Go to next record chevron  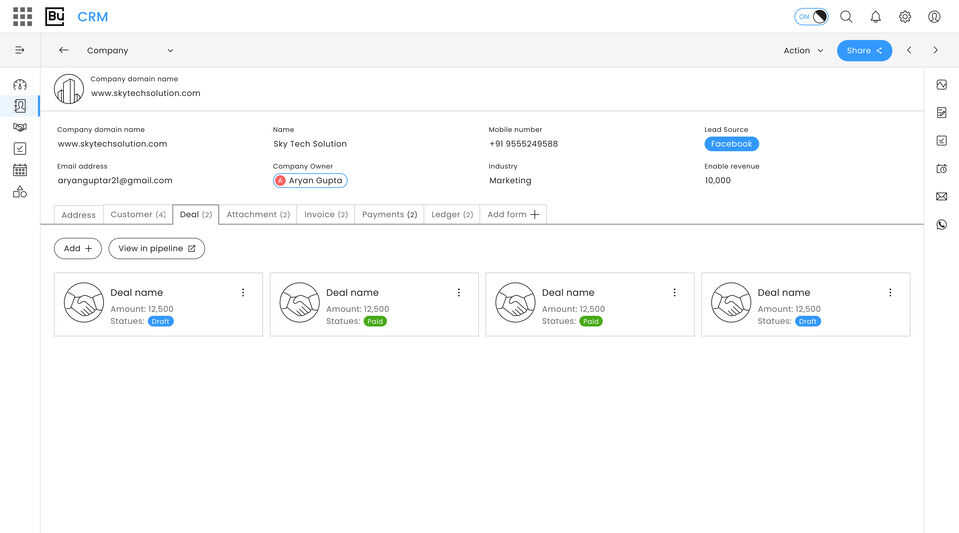point(935,50)
